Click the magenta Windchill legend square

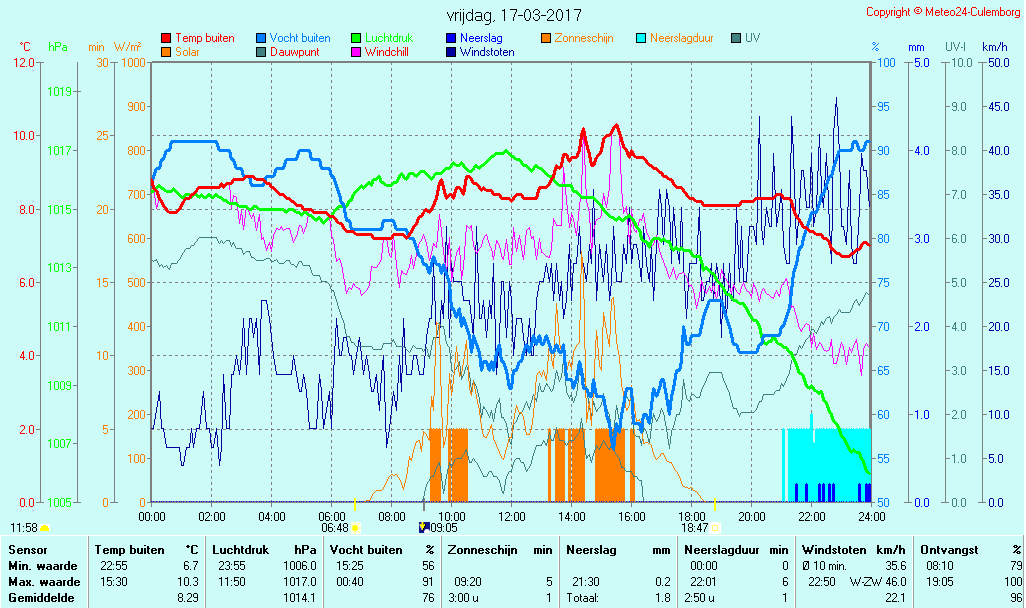tap(356, 52)
